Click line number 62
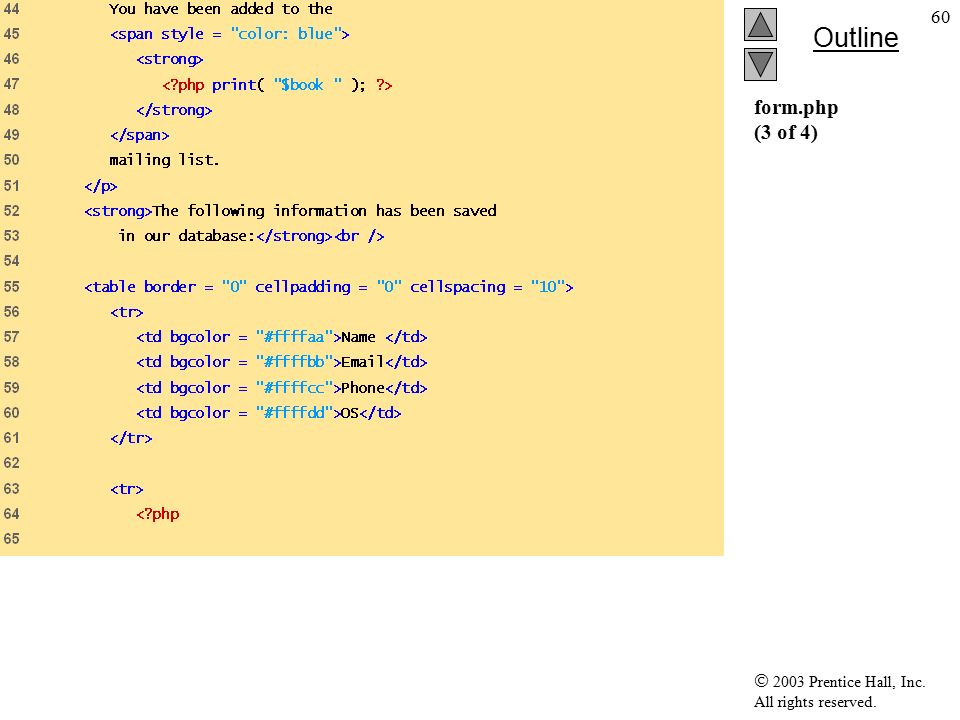 point(12,463)
